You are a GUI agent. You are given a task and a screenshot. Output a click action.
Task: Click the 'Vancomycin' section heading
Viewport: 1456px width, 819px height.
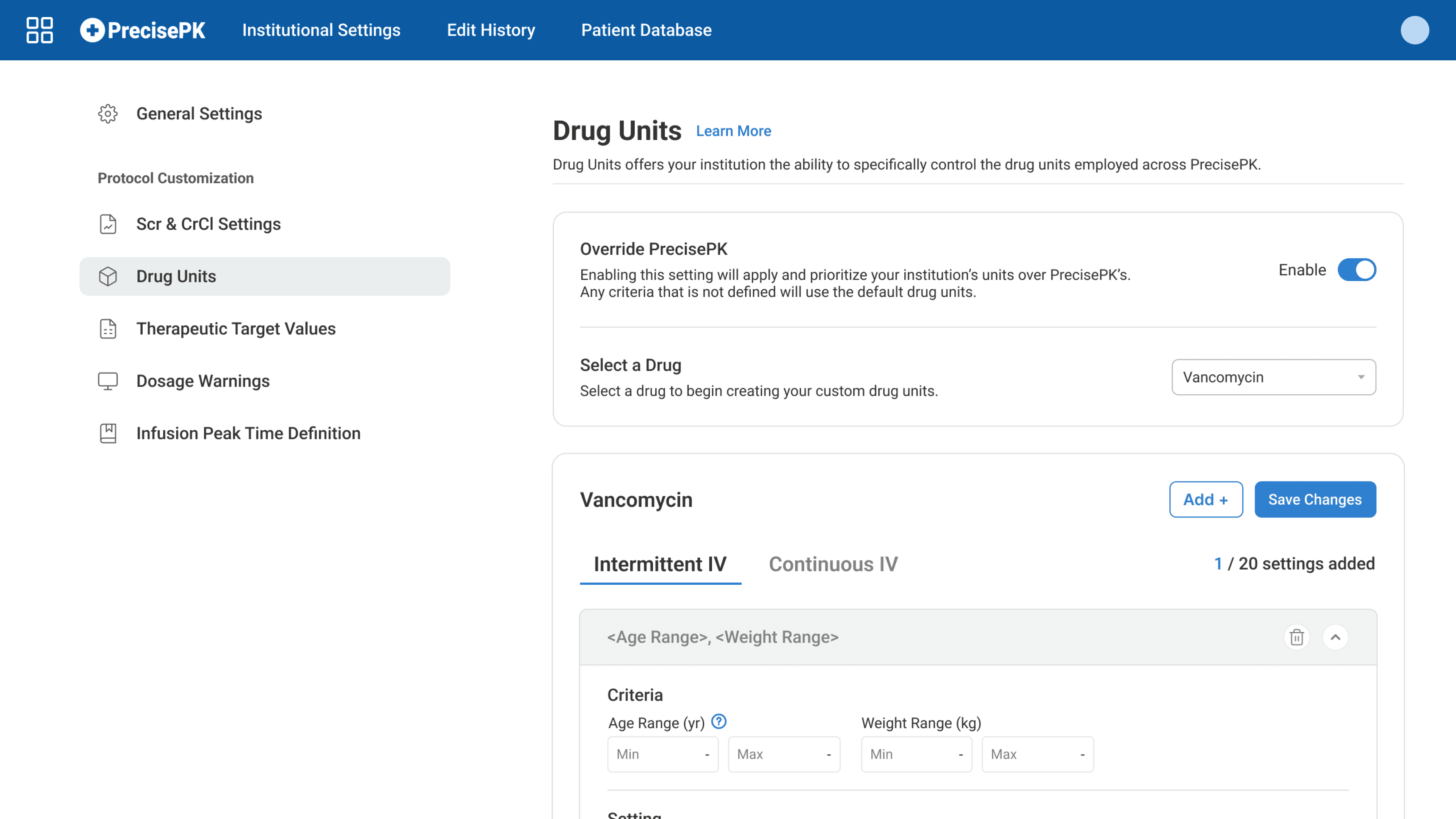[636, 500]
